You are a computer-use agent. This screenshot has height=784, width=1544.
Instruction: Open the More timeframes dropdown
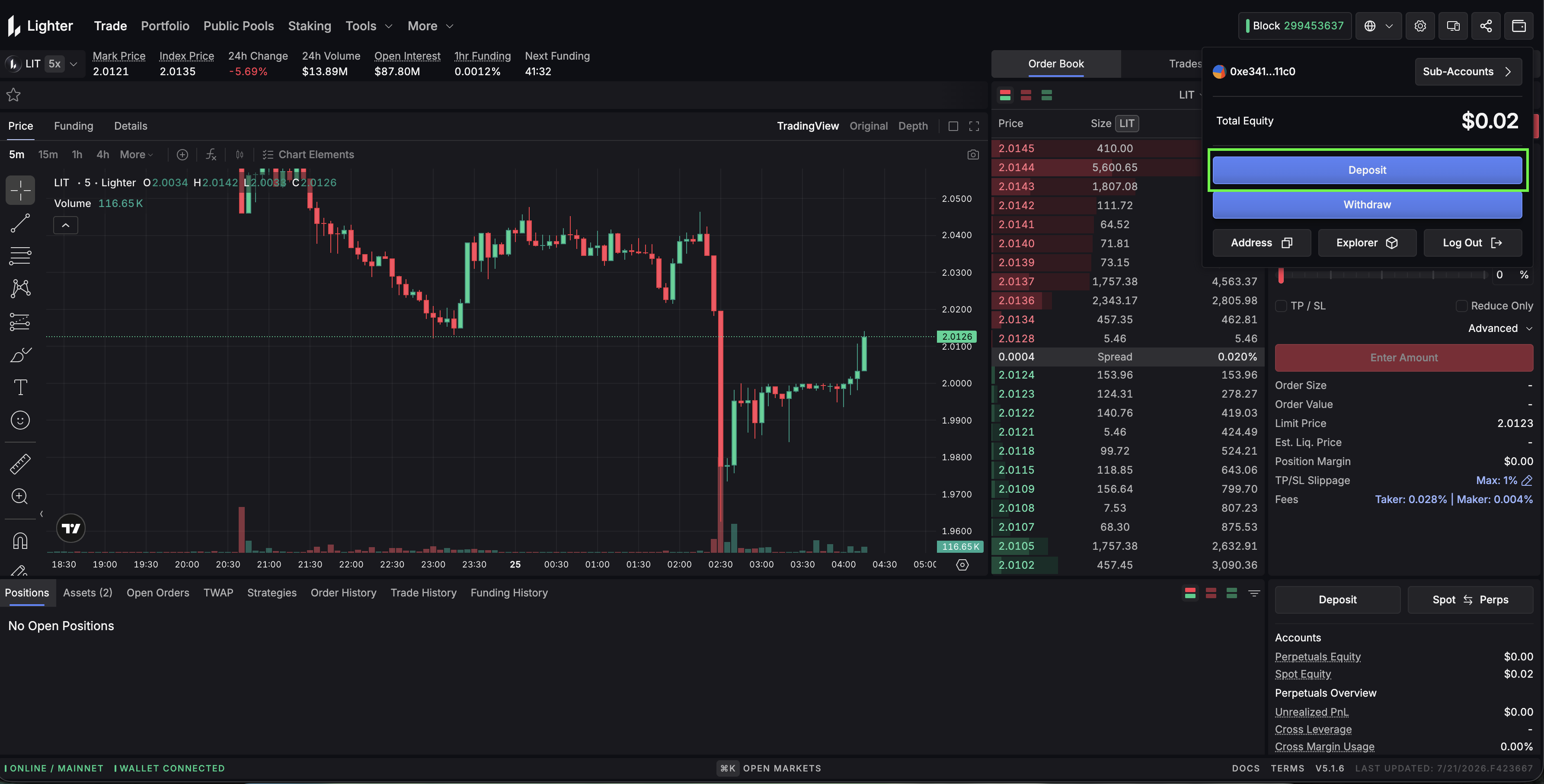point(136,155)
